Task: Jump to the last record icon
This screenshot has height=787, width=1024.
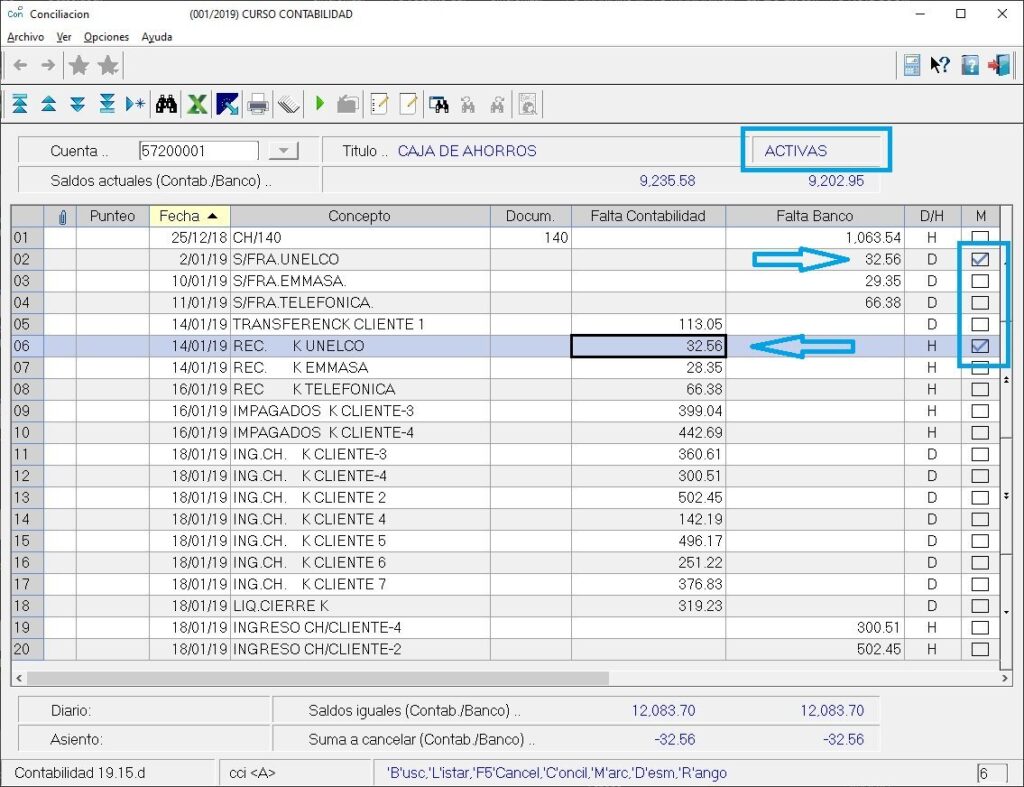Action: point(107,104)
